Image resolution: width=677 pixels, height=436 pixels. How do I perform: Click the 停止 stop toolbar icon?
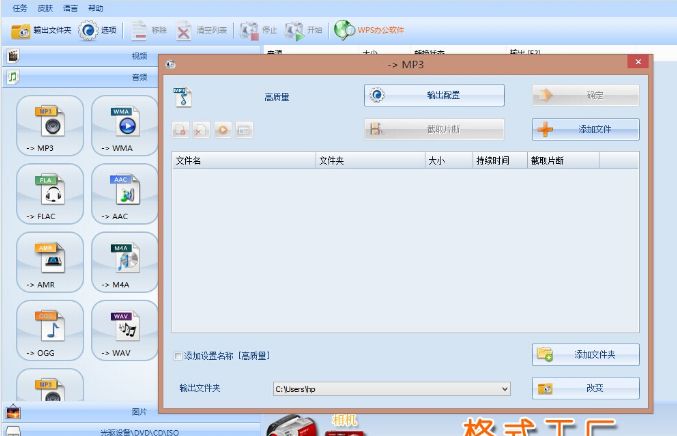[x=249, y=31]
